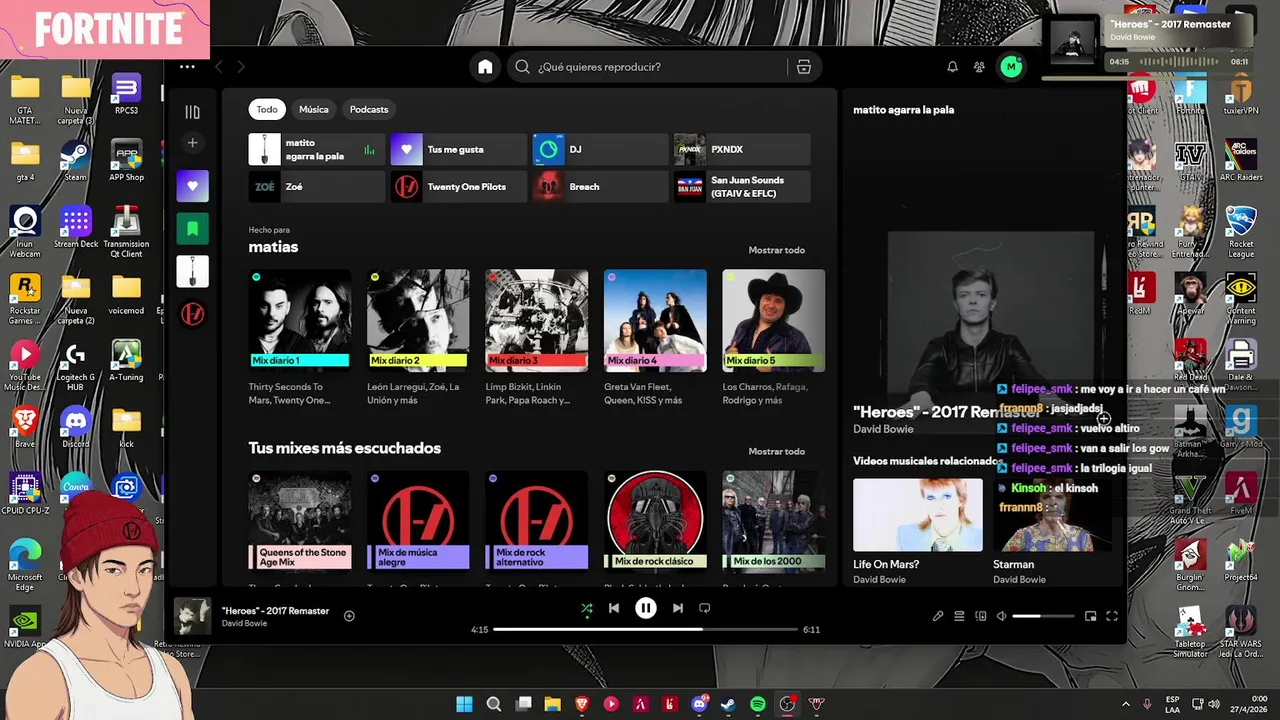Open the "Mix de rock clásico" cover
This screenshot has width=1280, height=720.
655,521
